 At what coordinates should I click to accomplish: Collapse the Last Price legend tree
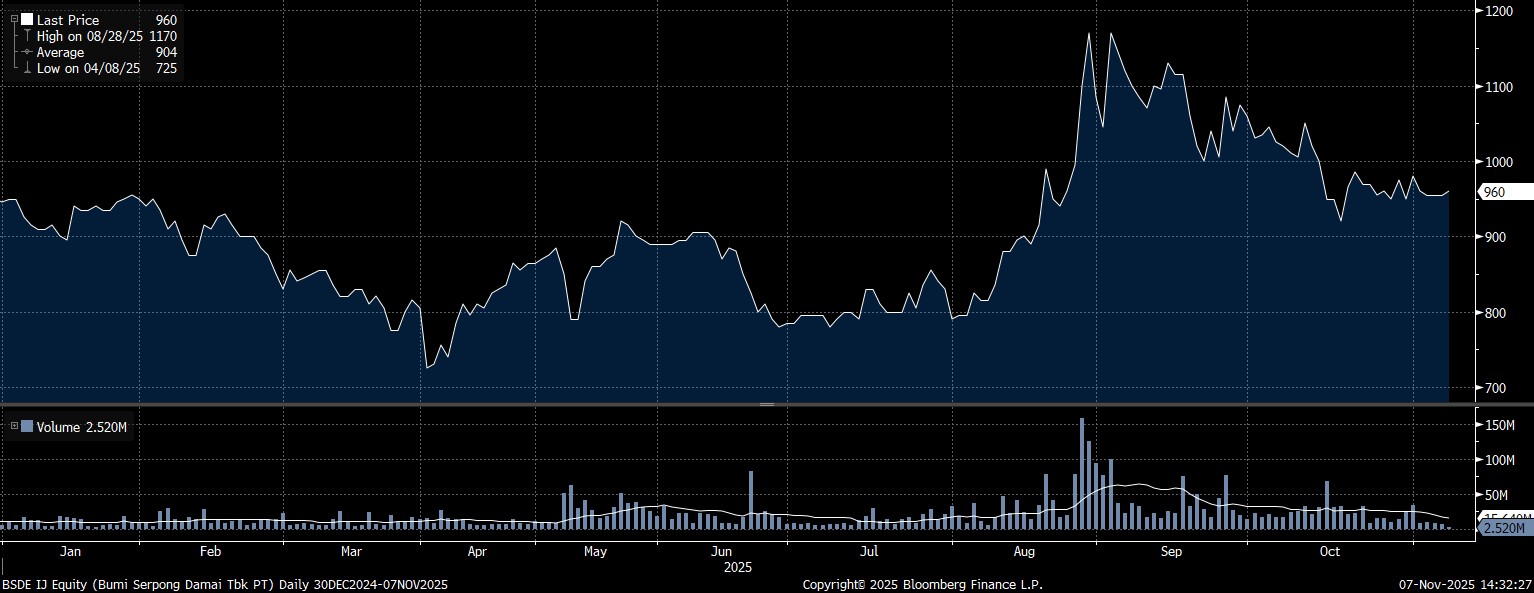click(14, 19)
